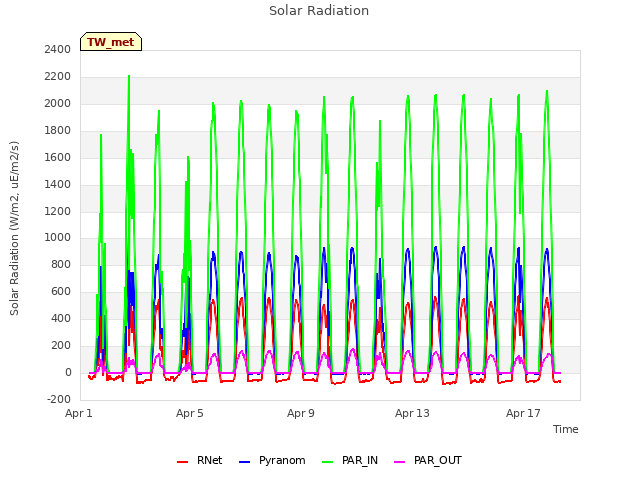Toggle the RNet legend entry
This screenshot has width=640, height=480.
(x=200, y=460)
